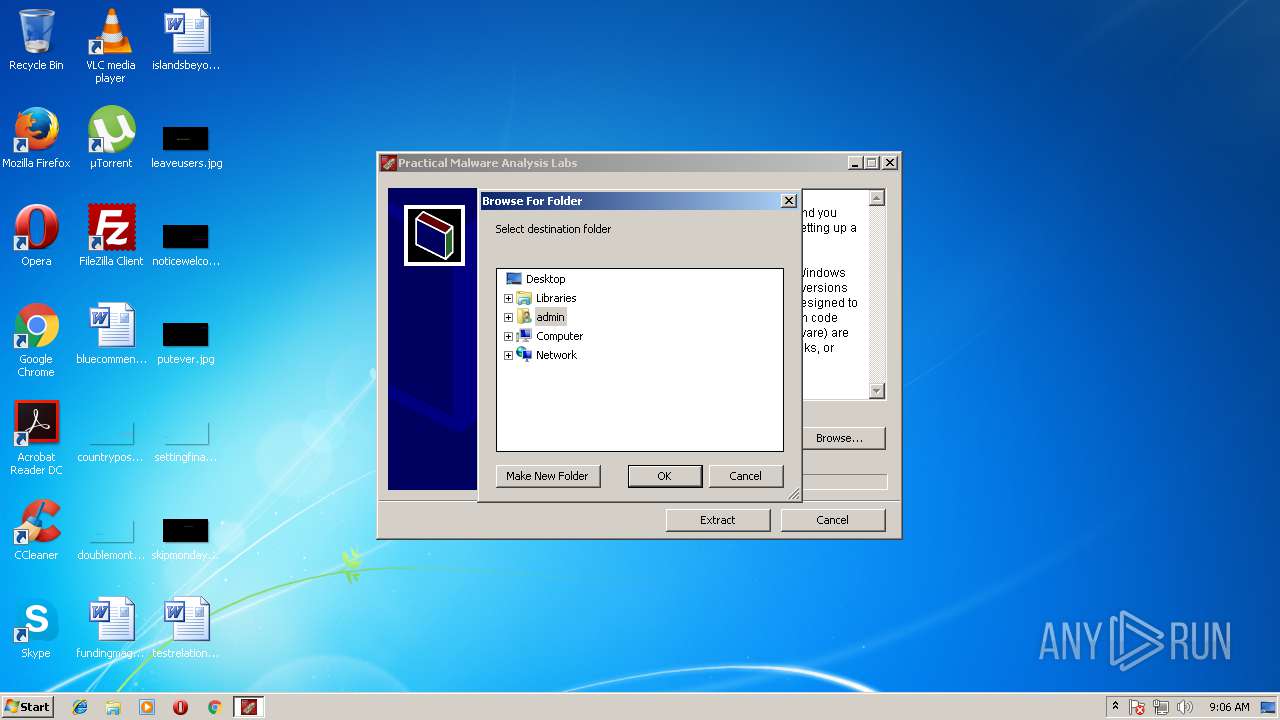Click the clock showing 9:06 AM

(1229, 707)
